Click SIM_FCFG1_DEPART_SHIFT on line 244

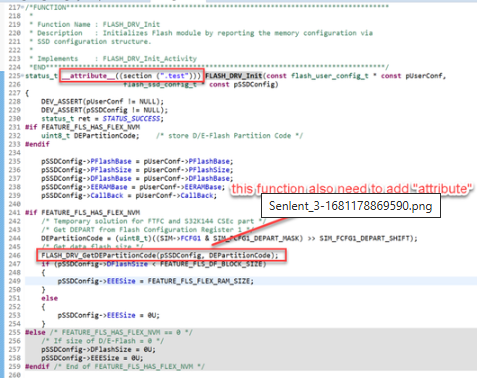pyautogui.click(x=364, y=238)
